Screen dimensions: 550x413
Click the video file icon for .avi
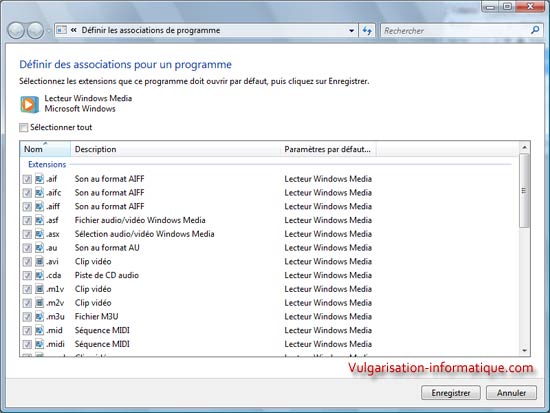pos(39,261)
